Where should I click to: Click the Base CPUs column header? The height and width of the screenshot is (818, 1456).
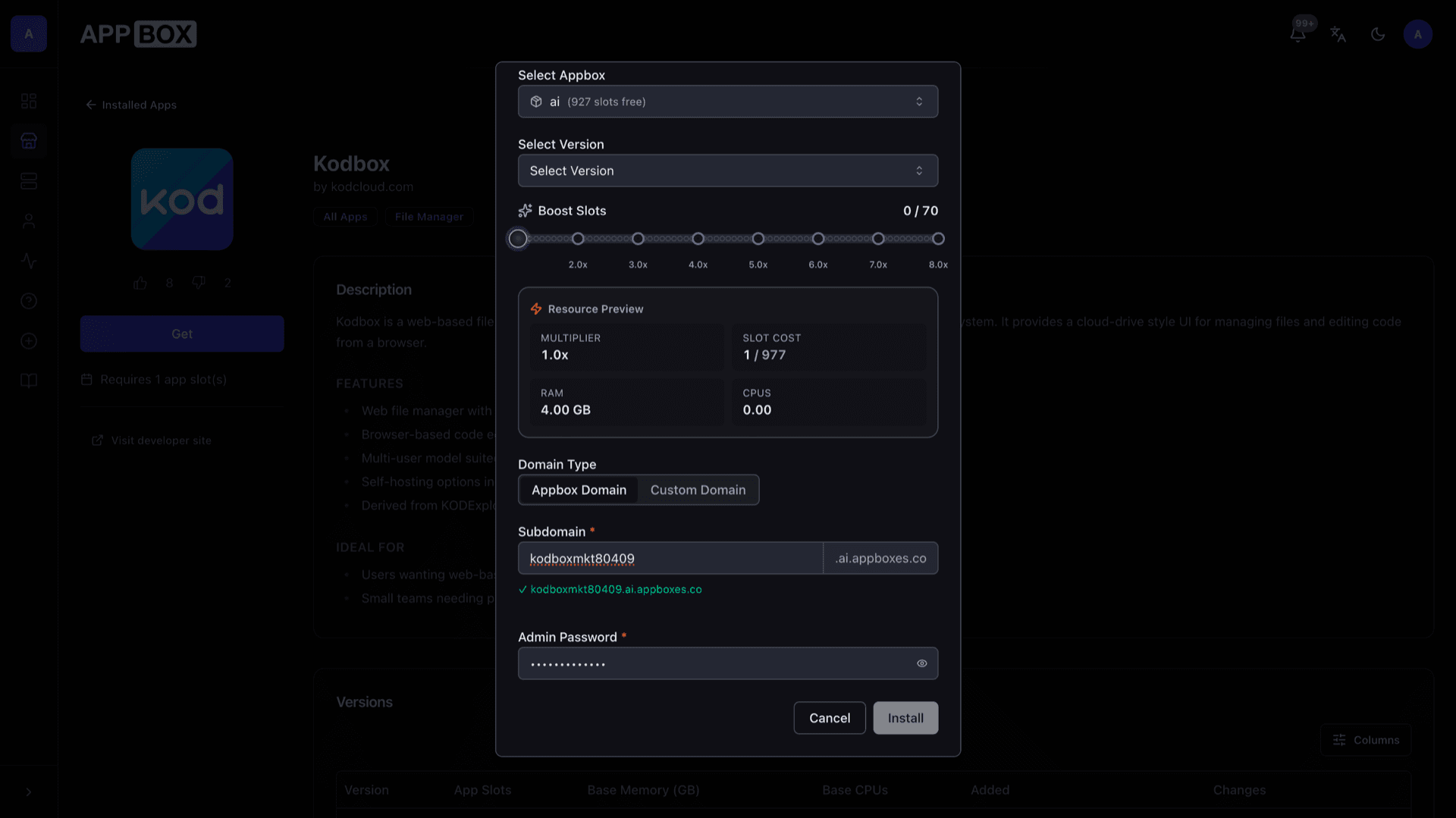[x=855, y=790]
